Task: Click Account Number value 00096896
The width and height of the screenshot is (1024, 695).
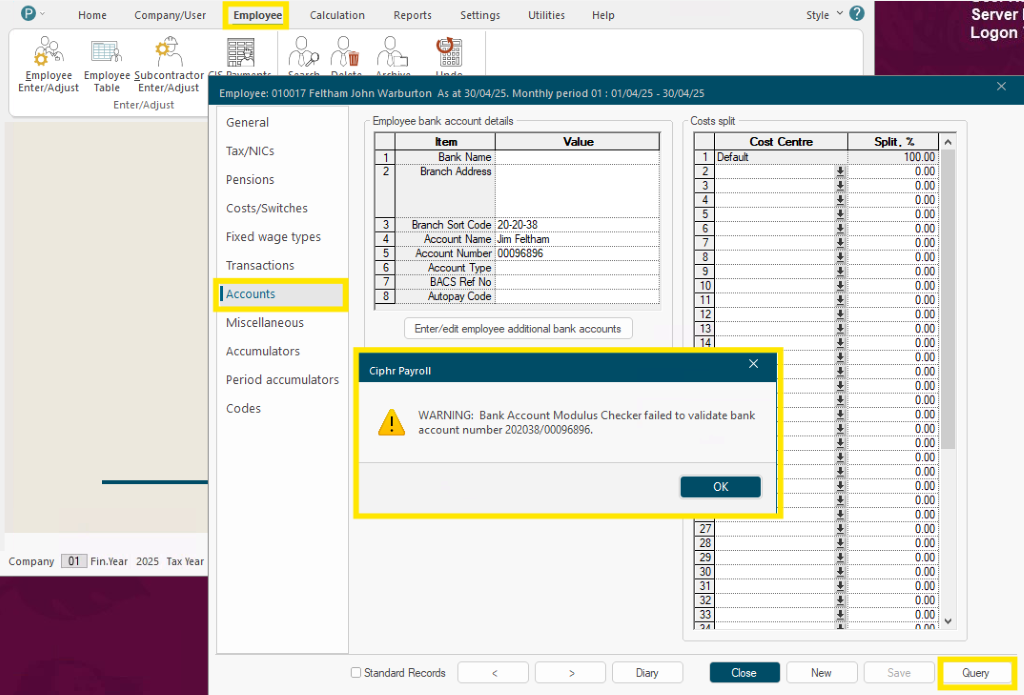Action: (577, 253)
